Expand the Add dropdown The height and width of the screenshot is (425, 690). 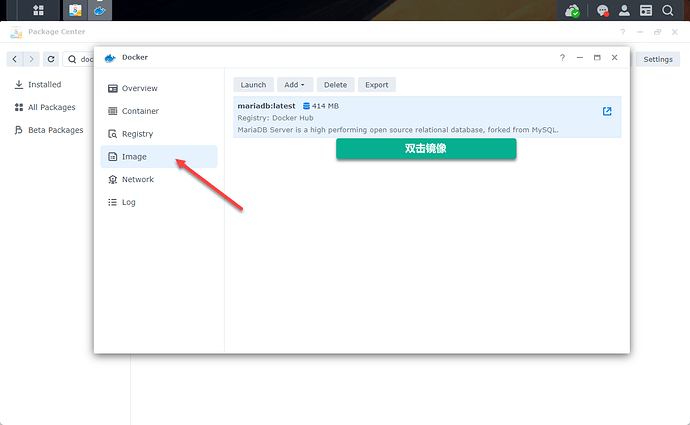[295, 84]
